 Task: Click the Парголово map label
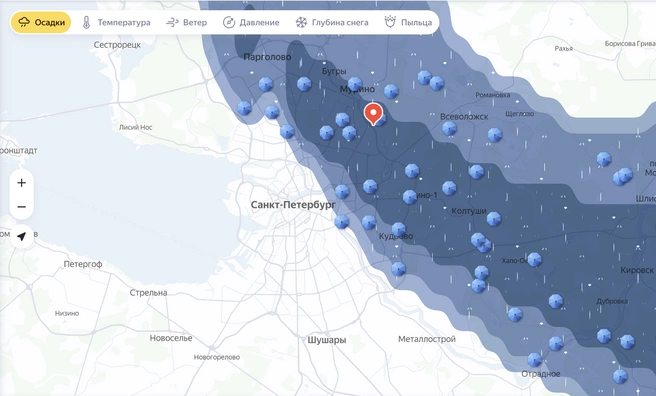pyautogui.click(x=267, y=57)
